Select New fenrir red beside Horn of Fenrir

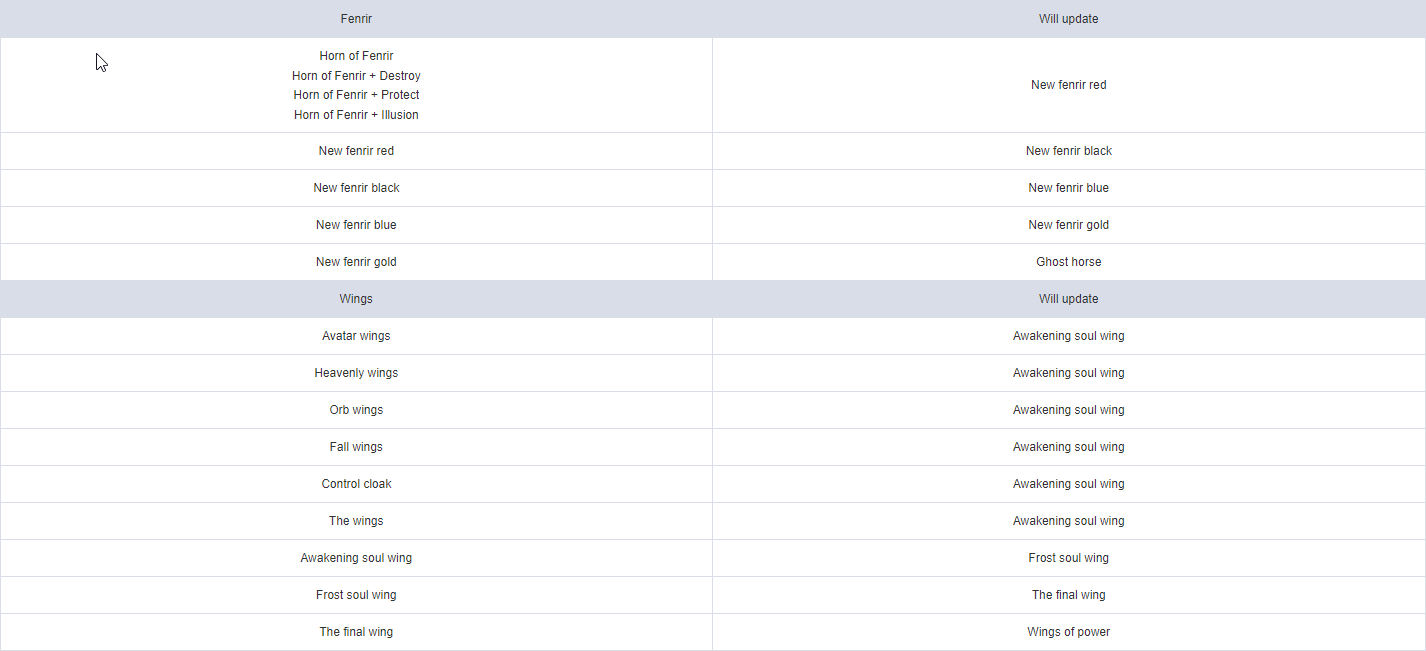tap(1069, 85)
